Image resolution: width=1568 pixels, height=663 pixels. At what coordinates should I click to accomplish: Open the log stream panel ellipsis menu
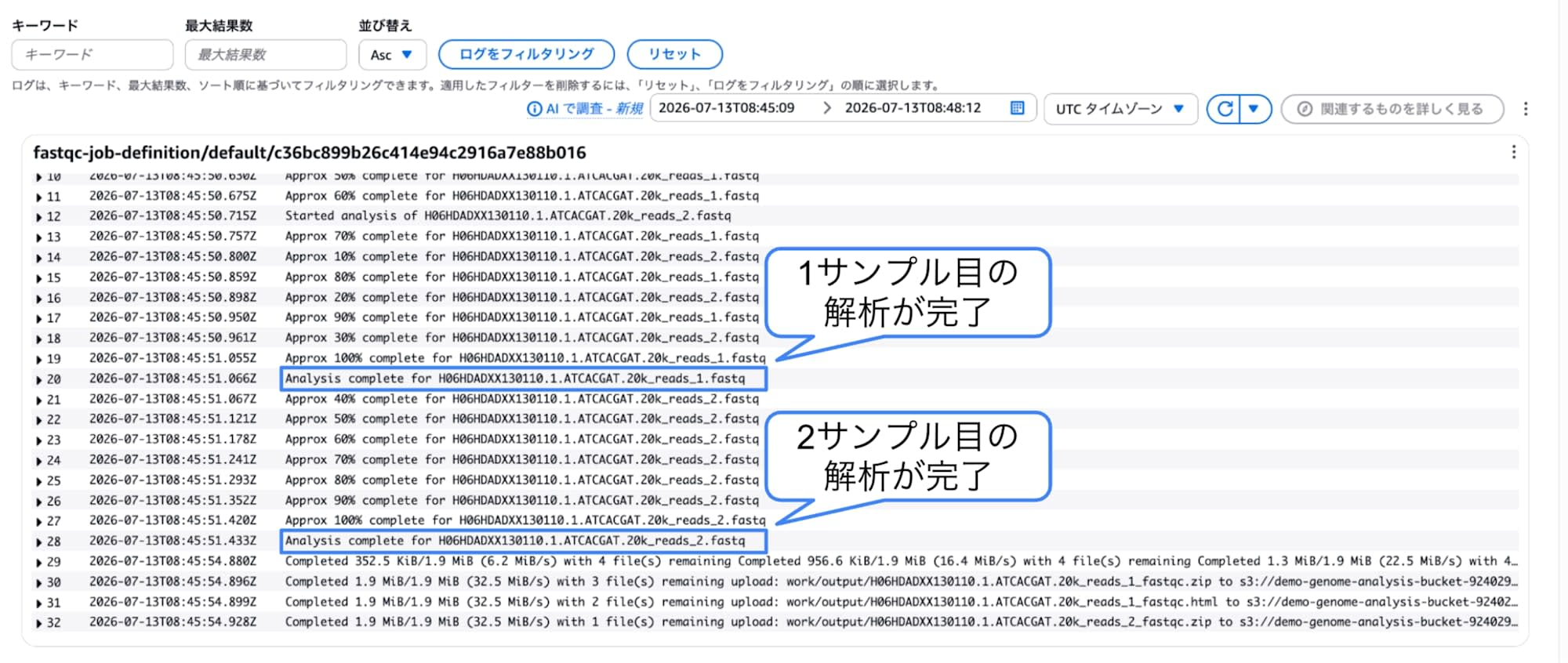point(1514,152)
